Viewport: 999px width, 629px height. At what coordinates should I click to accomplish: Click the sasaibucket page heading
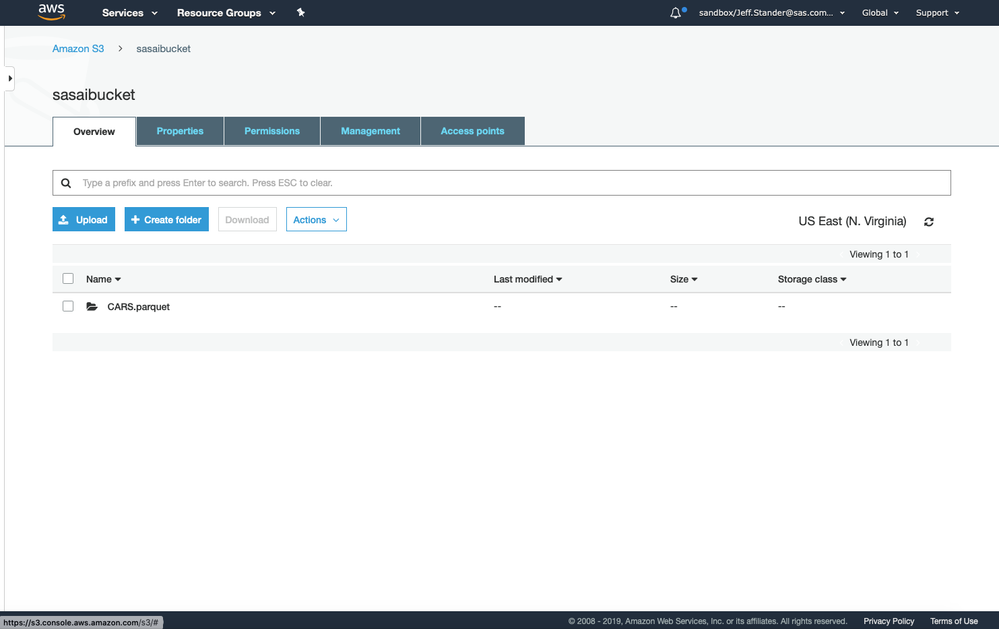(x=94, y=95)
